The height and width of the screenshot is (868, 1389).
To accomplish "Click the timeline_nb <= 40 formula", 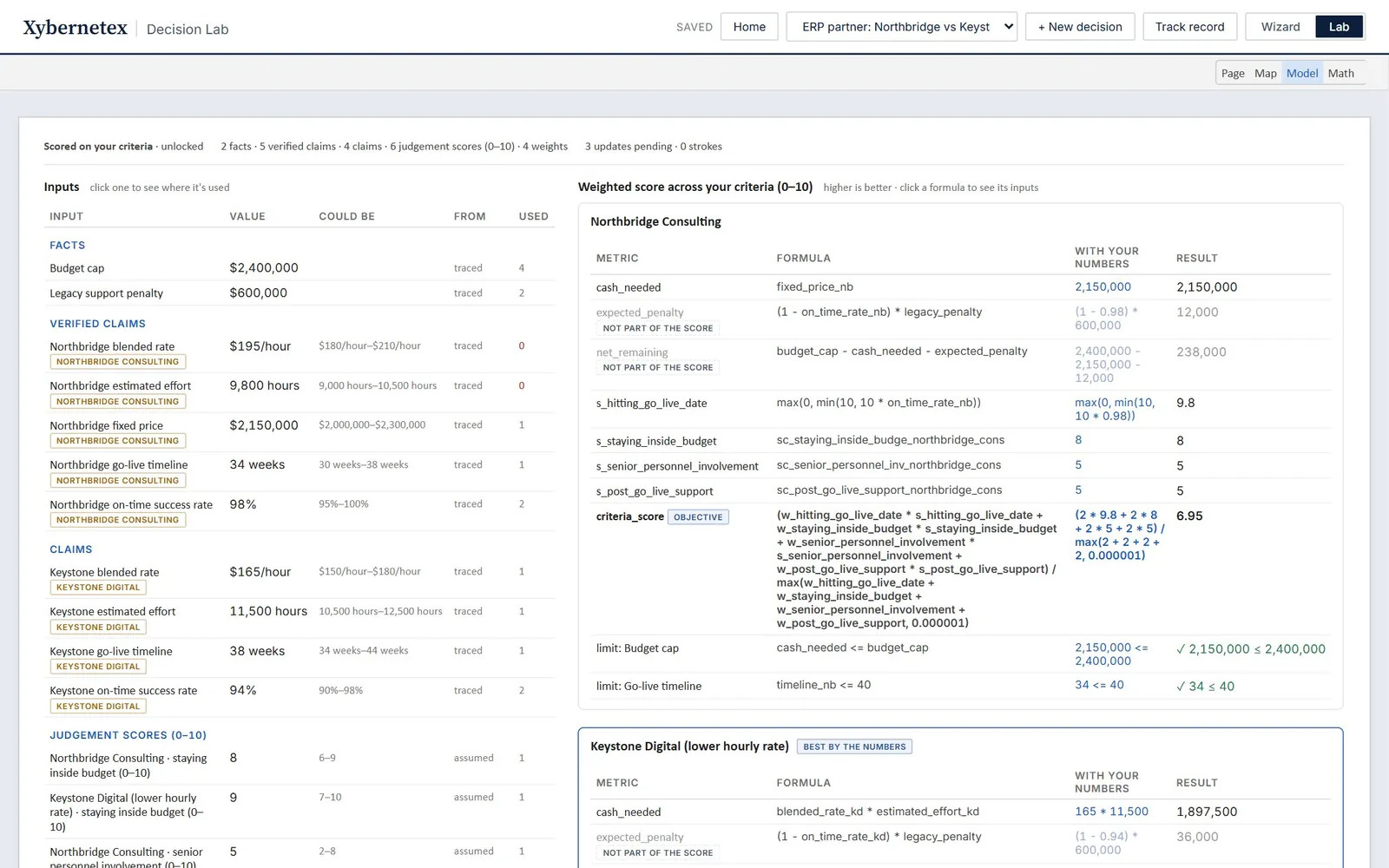I will (x=824, y=684).
